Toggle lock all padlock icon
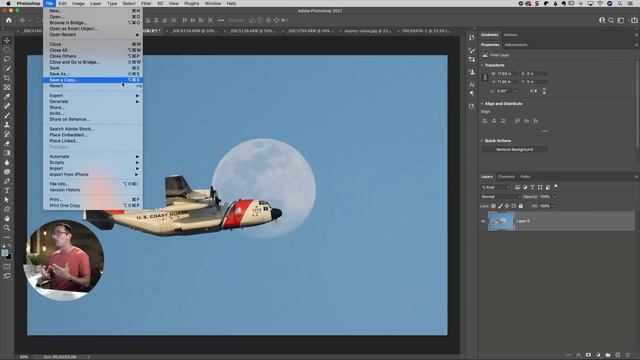Screen dimensions: 640x360 tap(521, 206)
